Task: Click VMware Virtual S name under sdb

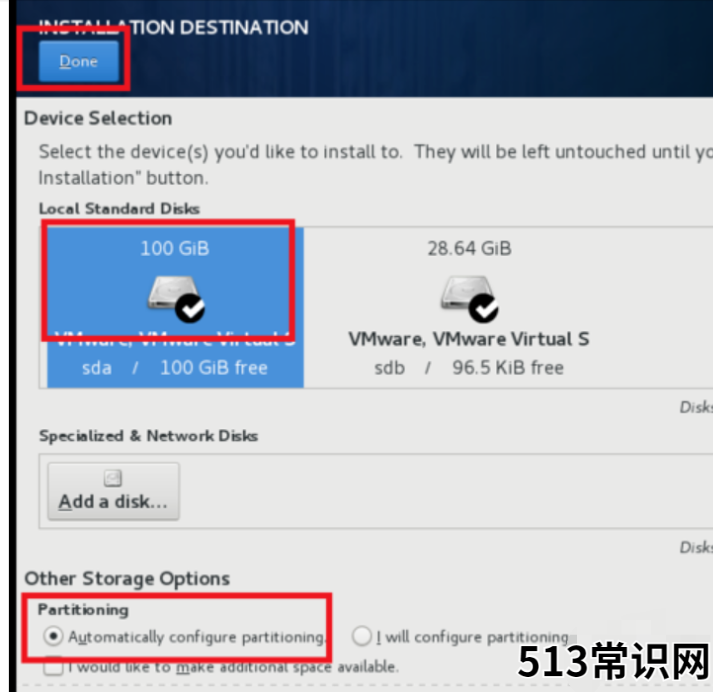Action: 469,339
